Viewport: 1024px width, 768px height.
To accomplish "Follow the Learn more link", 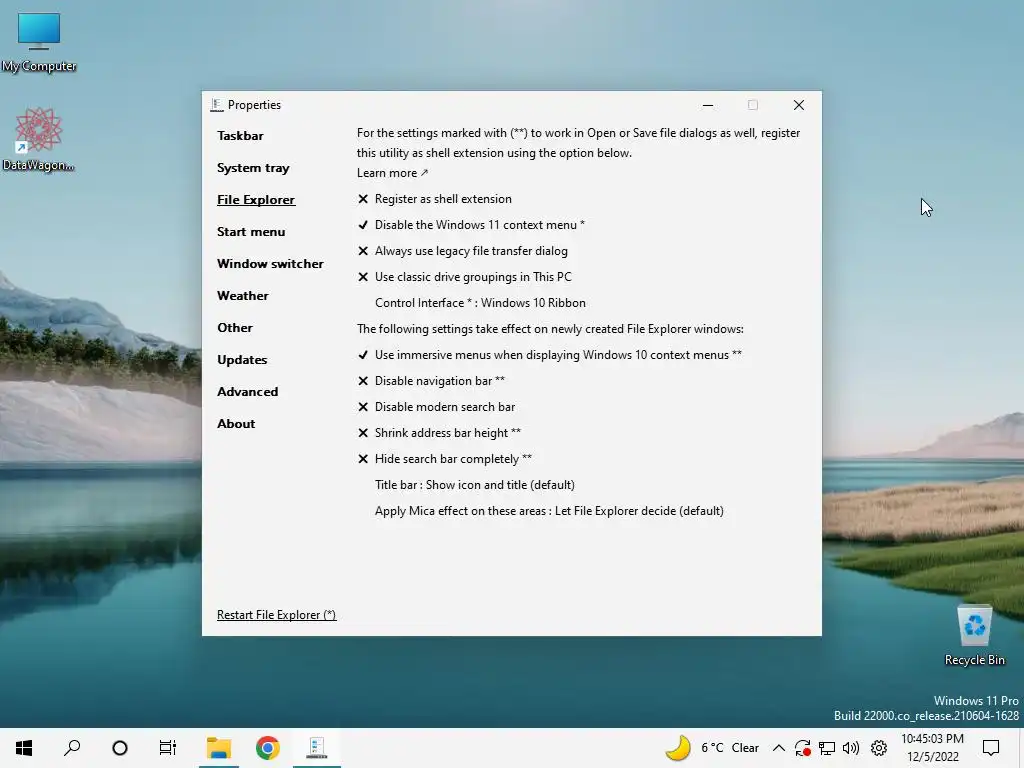I will coord(392,173).
